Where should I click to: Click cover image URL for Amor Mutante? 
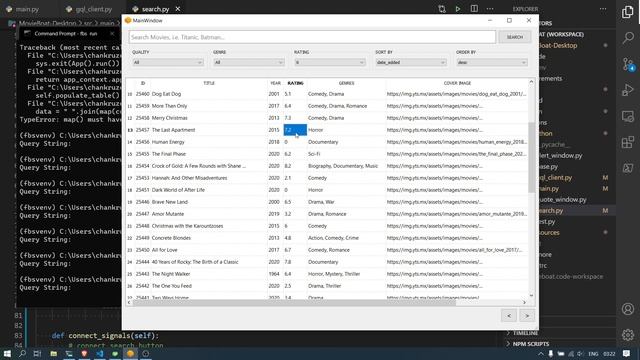(x=457, y=214)
